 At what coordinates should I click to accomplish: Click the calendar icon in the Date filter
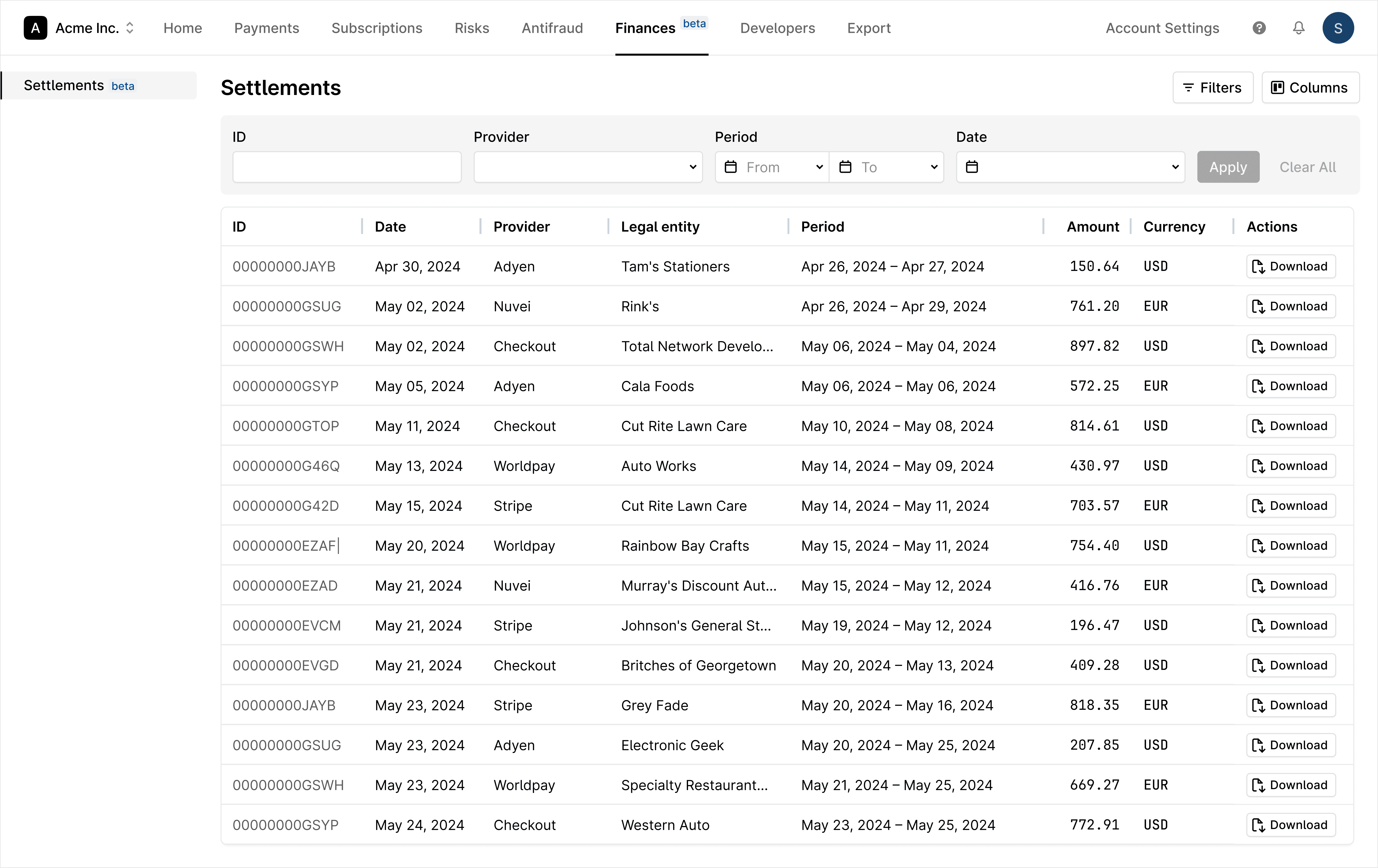click(x=971, y=166)
